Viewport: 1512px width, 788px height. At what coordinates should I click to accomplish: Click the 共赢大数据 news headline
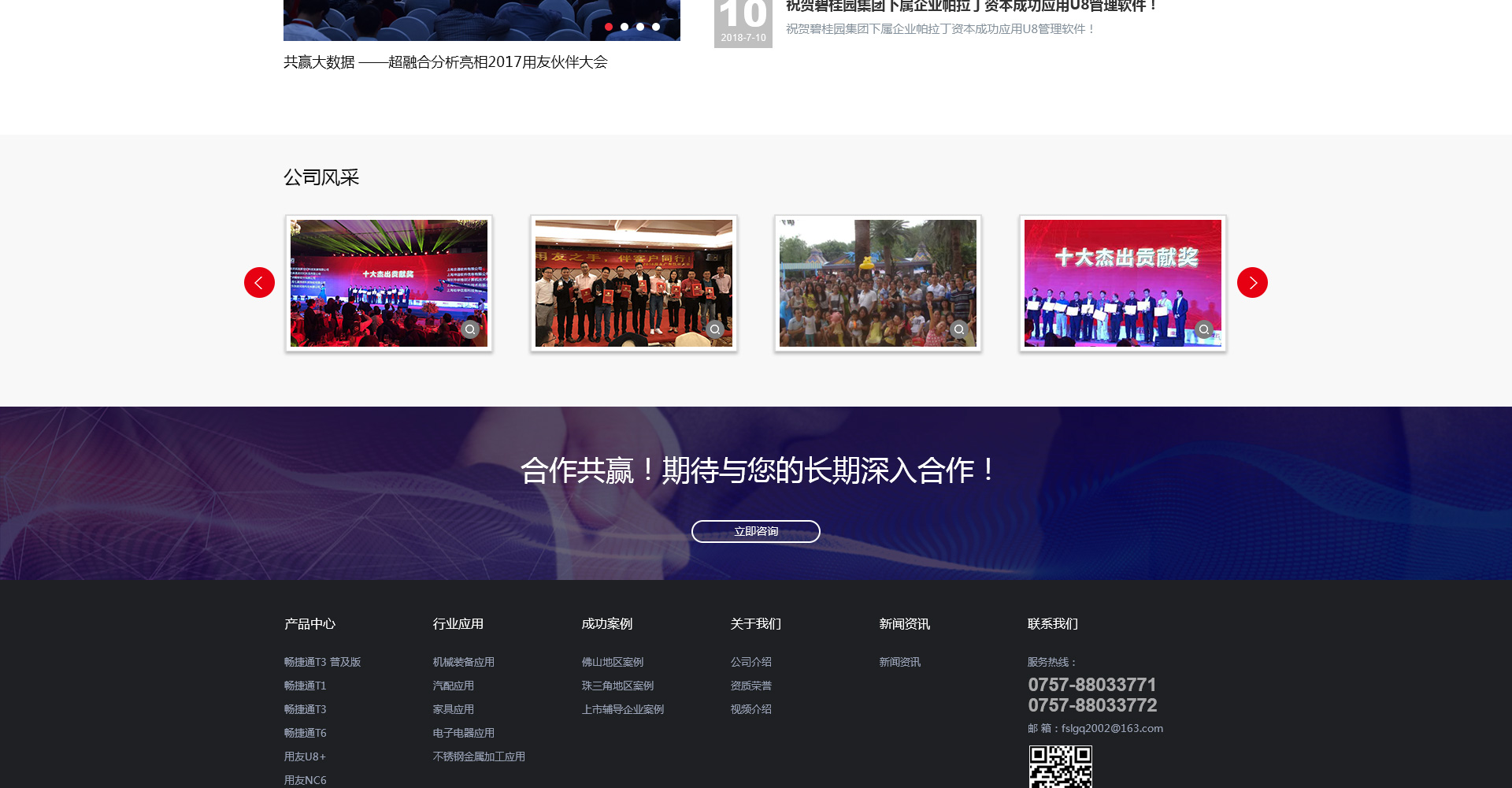(x=445, y=62)
